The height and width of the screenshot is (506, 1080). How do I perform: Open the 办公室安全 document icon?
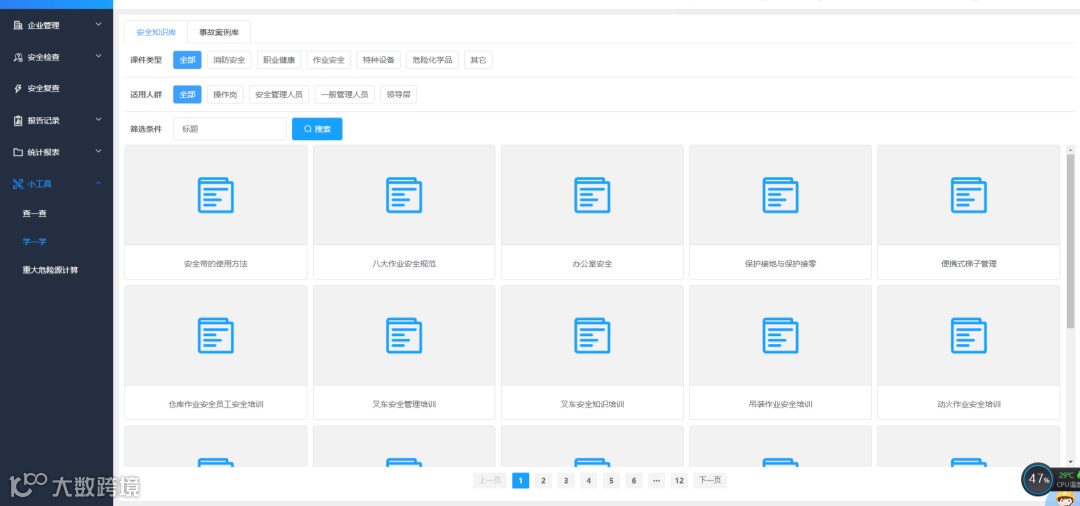(x=592, y=195)
